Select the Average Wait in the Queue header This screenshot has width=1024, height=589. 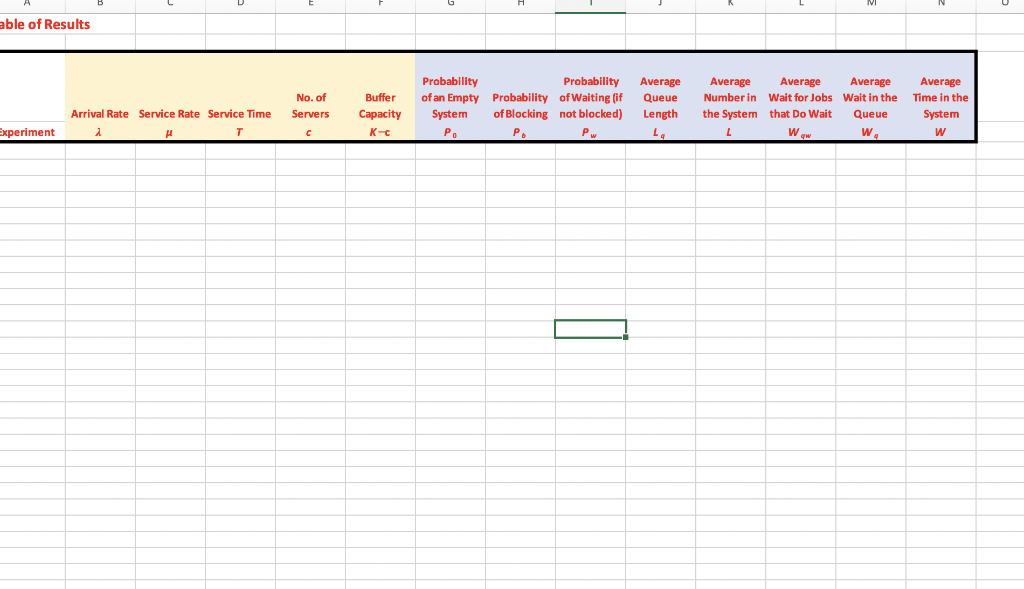870,97
